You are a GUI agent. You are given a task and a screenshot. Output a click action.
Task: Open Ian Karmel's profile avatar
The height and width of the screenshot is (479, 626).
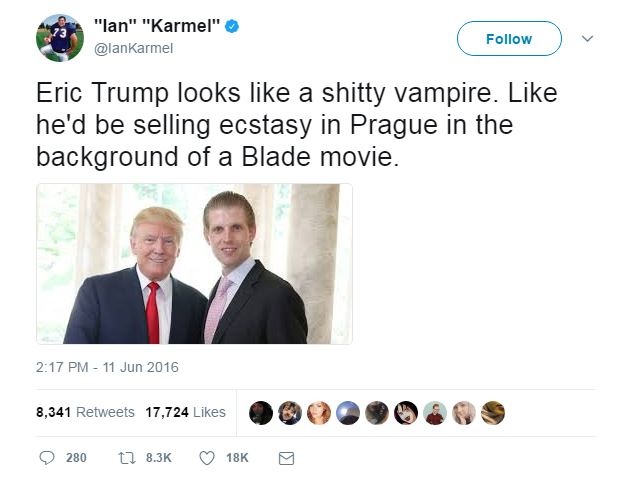coord(60,38)
